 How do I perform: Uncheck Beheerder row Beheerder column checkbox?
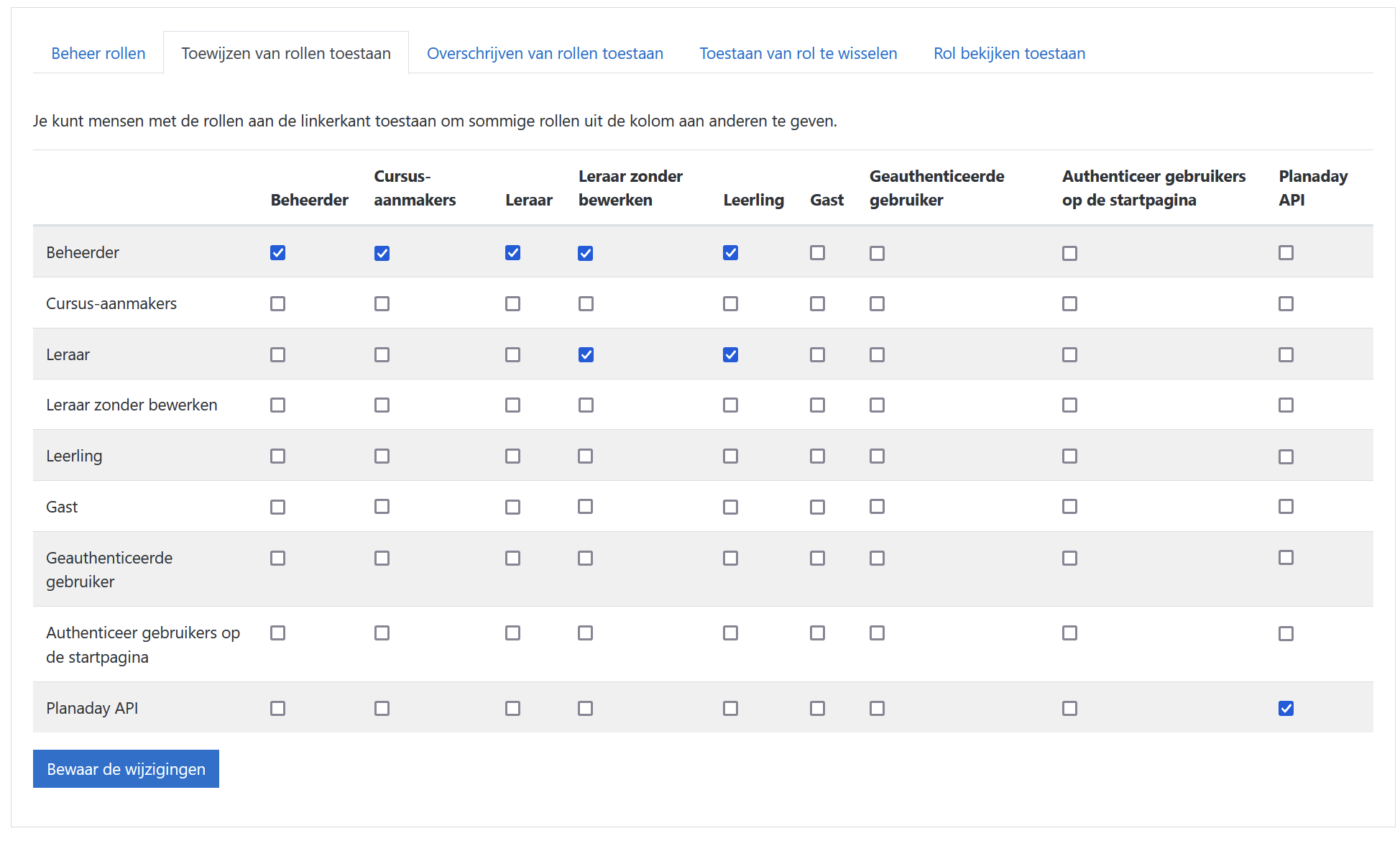pos(277,253)
